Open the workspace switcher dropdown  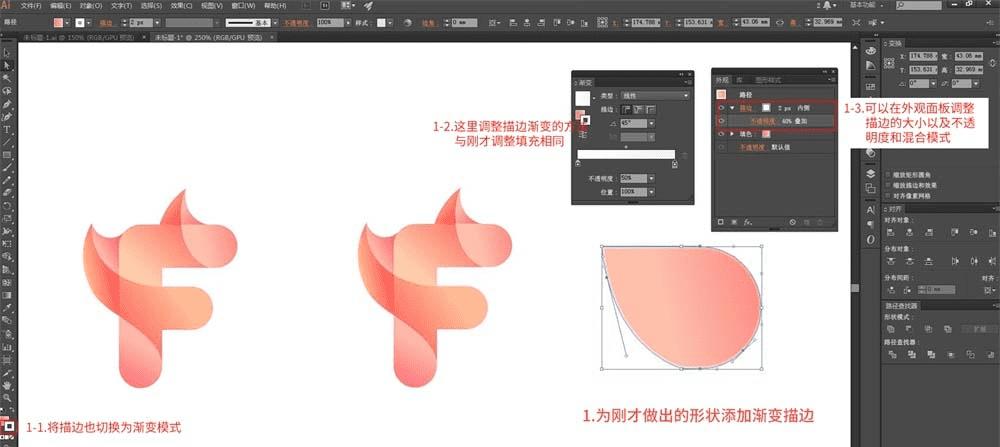(x=866, y=5)
